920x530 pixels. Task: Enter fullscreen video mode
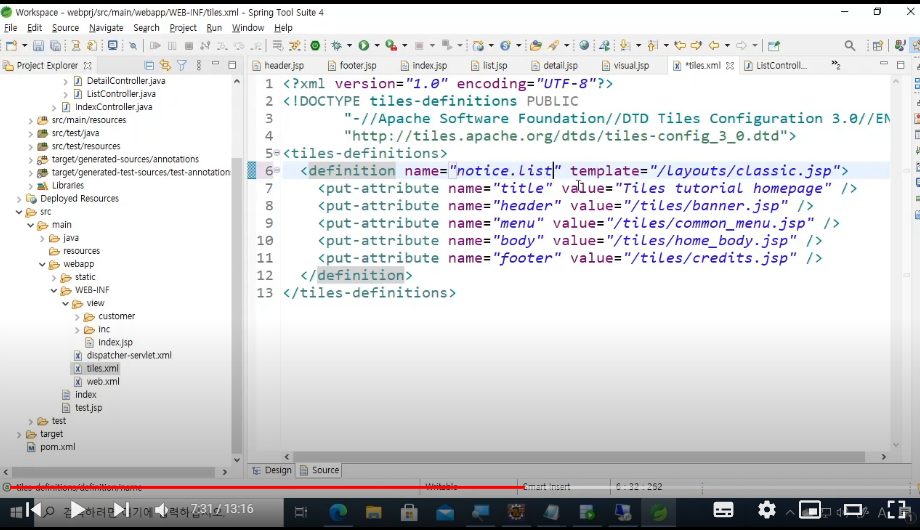pyautogui.click(x=897, y=510)
